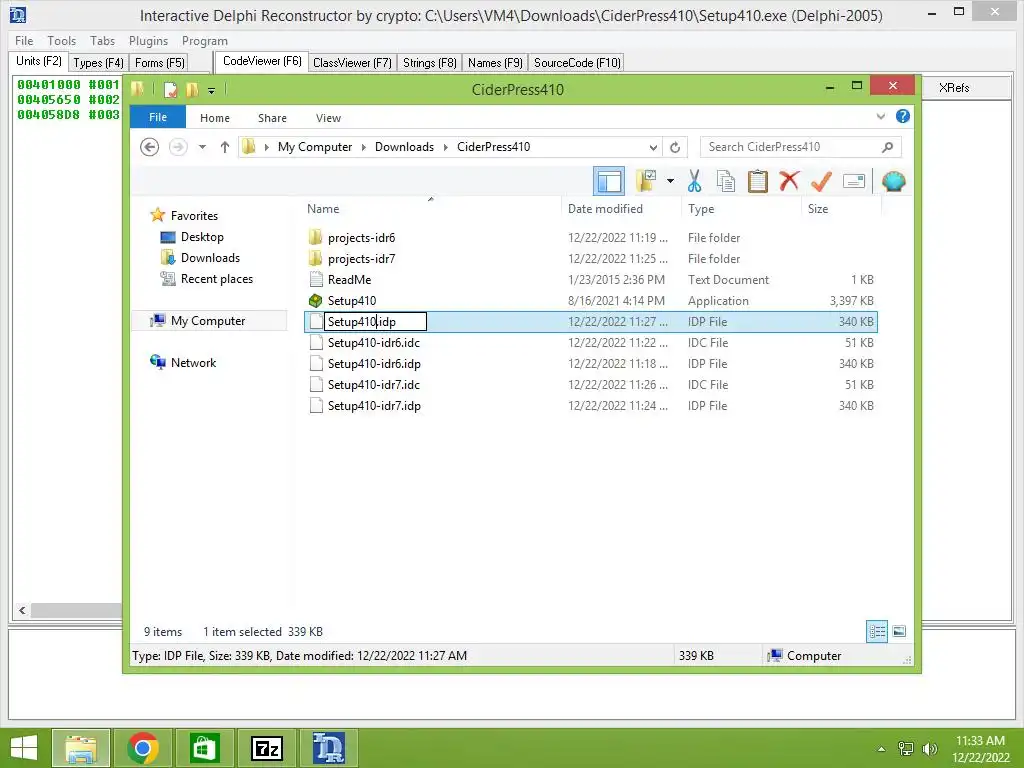Expand the arrow after Downloads in breadcrumb
Image resolution: width=1024 pixels, height=768 pixels.
coord(445,147)
